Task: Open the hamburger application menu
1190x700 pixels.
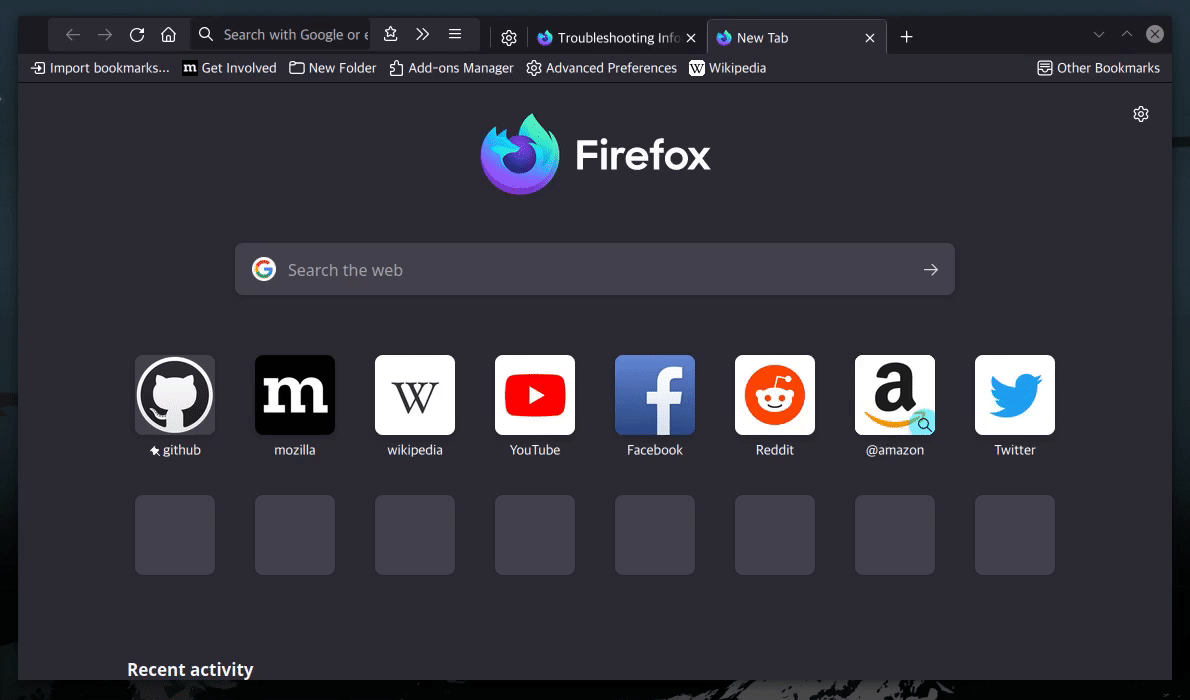Action: point(455,34)
